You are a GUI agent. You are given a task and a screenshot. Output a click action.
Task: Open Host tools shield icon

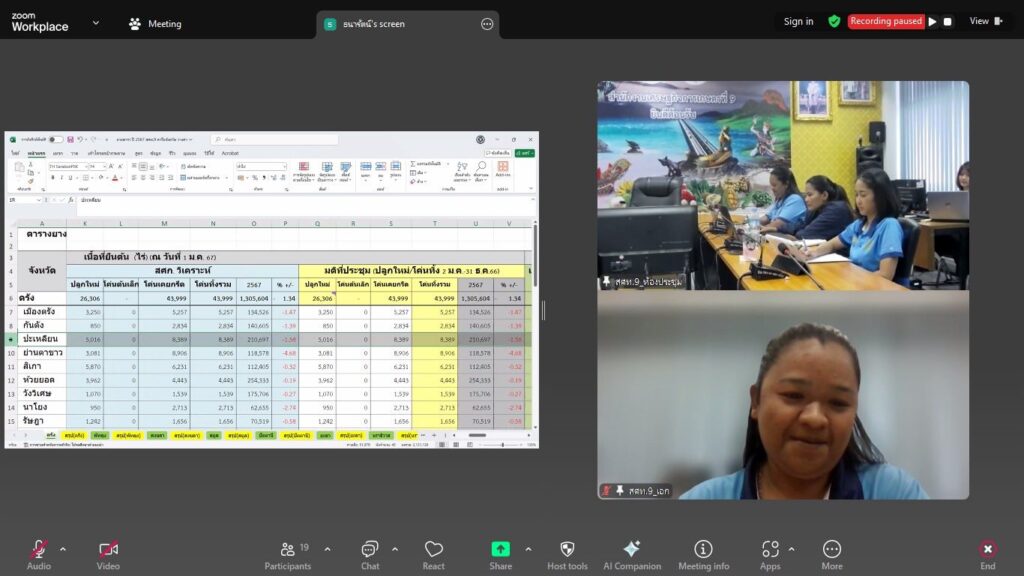click(567, 550)
